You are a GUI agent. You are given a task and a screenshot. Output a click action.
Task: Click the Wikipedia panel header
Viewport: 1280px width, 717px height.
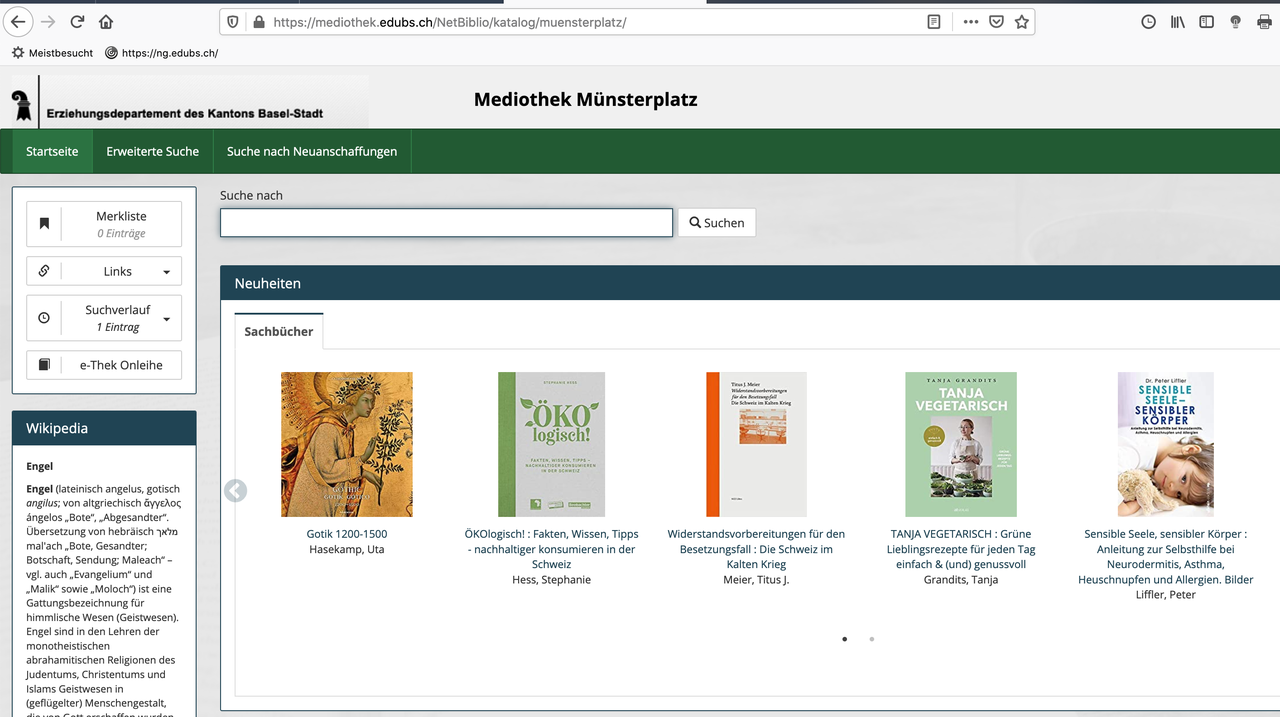click(104, 428)
